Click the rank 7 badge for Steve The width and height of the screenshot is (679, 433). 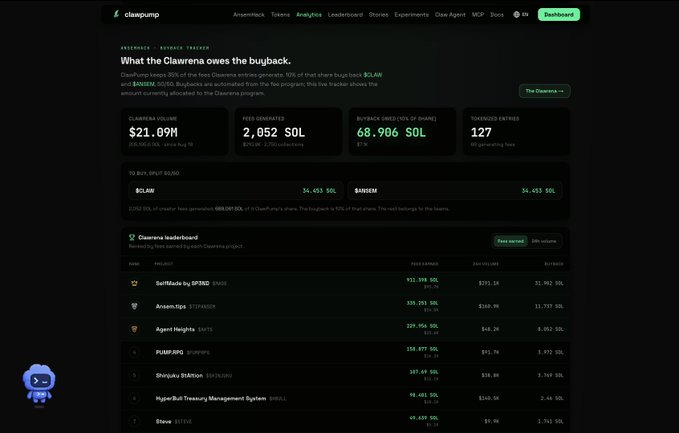[134, 421]
